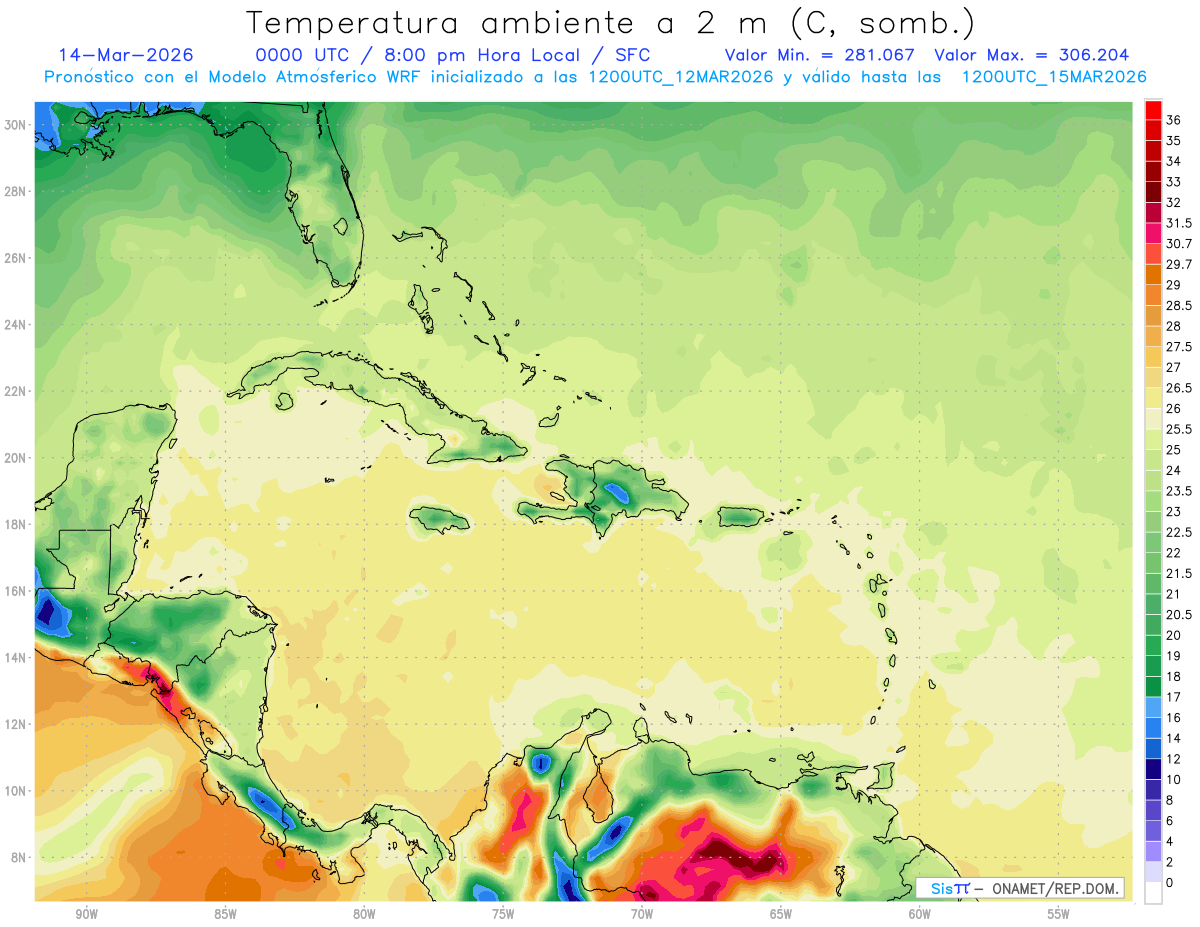Click the '26.5' legend label
The height and width of the screenshot is (927, 1200).
(x=1179, y=388)
